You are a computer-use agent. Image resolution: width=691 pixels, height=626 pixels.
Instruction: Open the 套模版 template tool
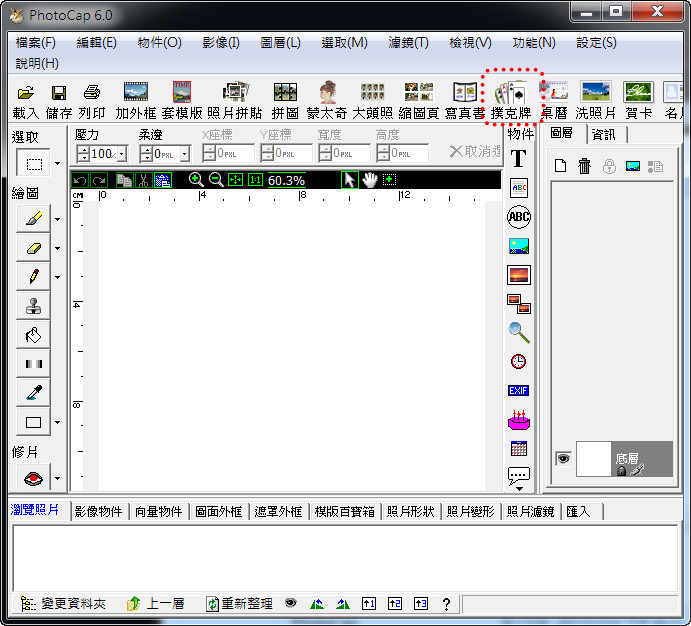pos(182,100)
